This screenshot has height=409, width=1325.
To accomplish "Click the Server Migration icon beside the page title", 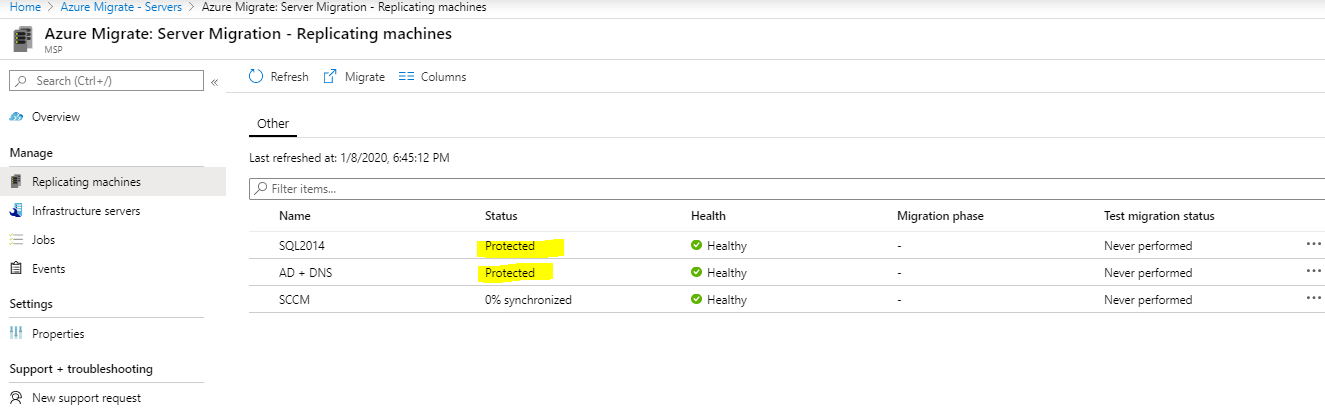I will coord(21,40).
